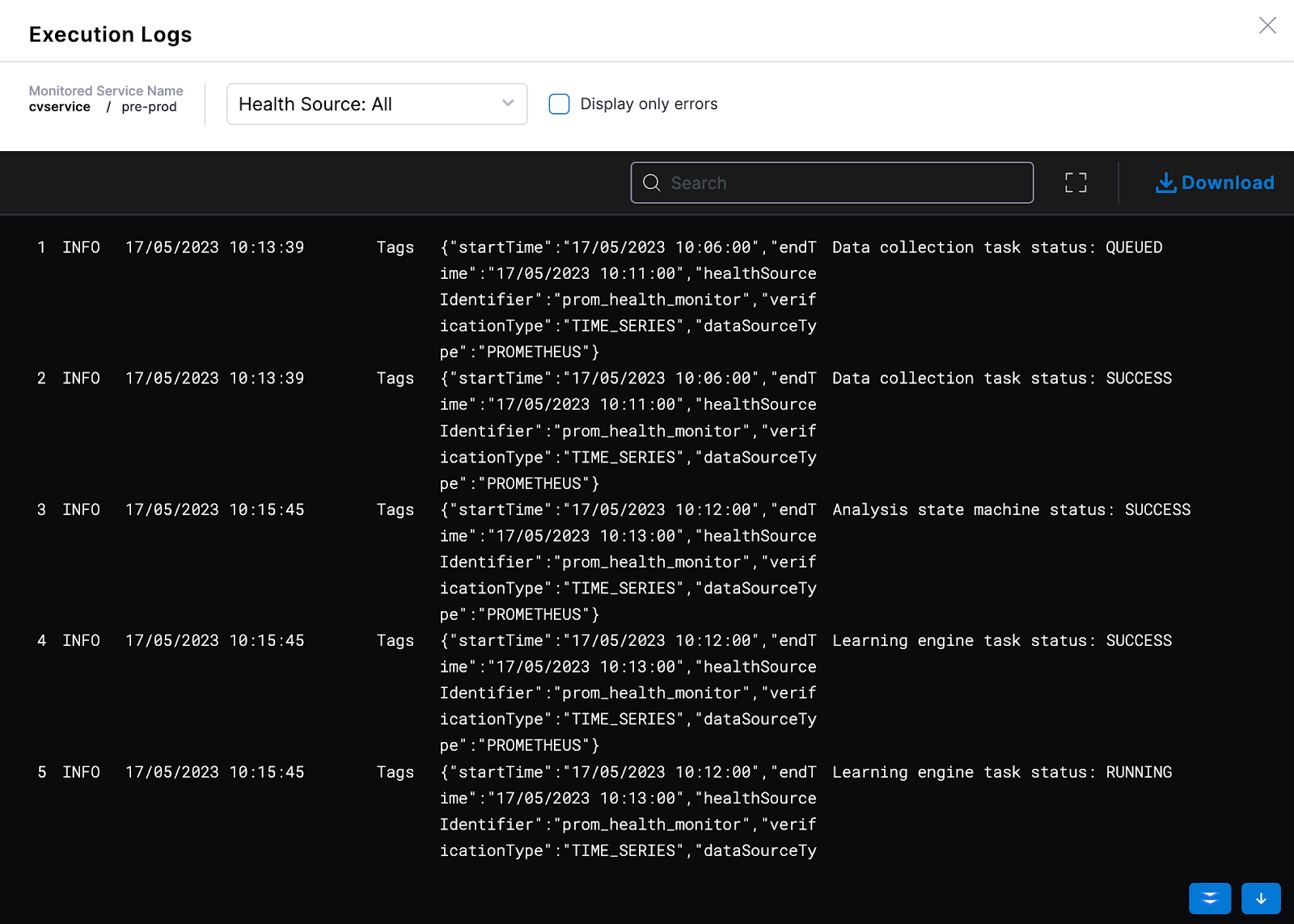This screenshot has height=924, width=1294.
Task: Open the log view in fullscreen mode
Action: 1076,182
